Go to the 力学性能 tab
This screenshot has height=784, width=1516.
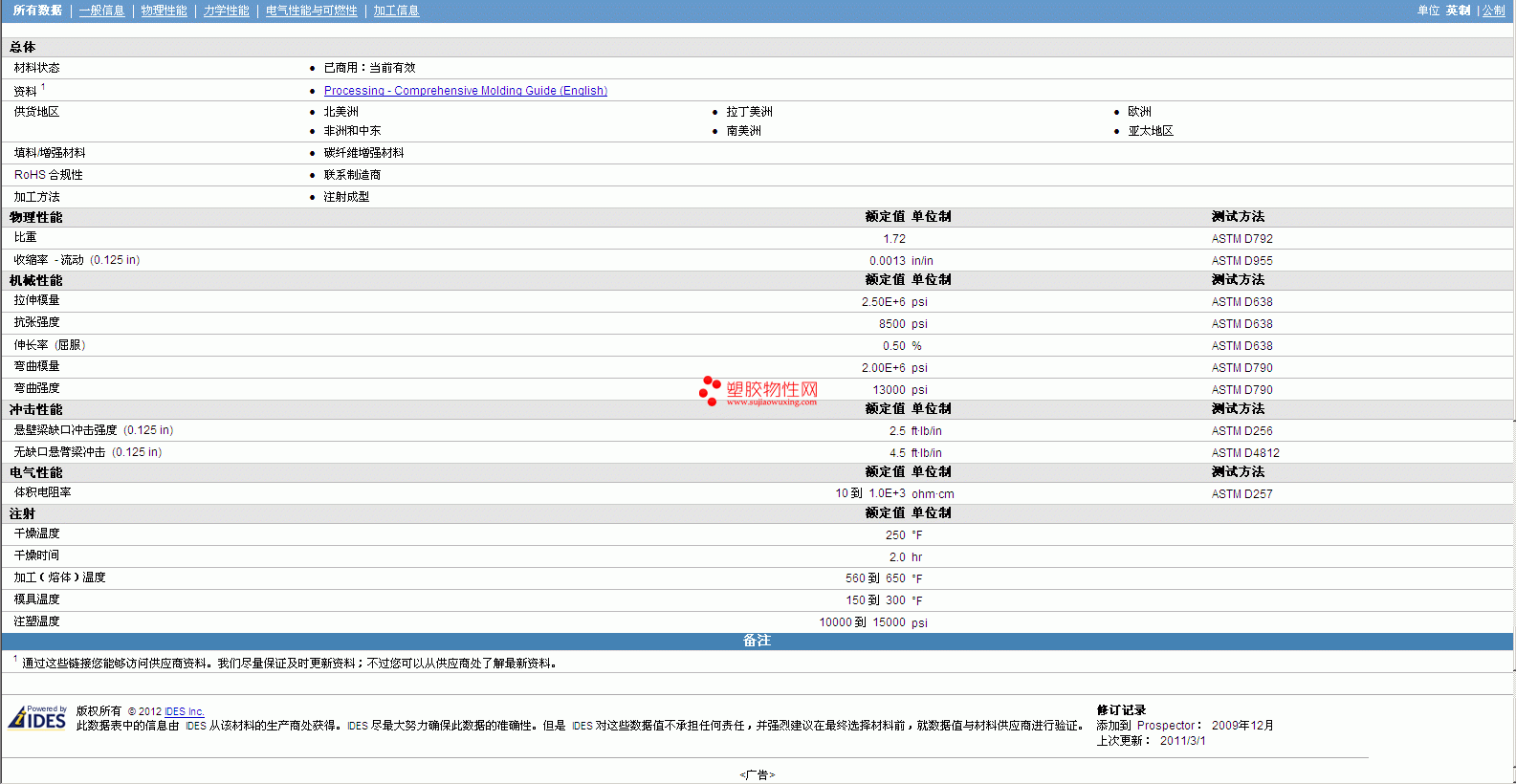[226, 11]
